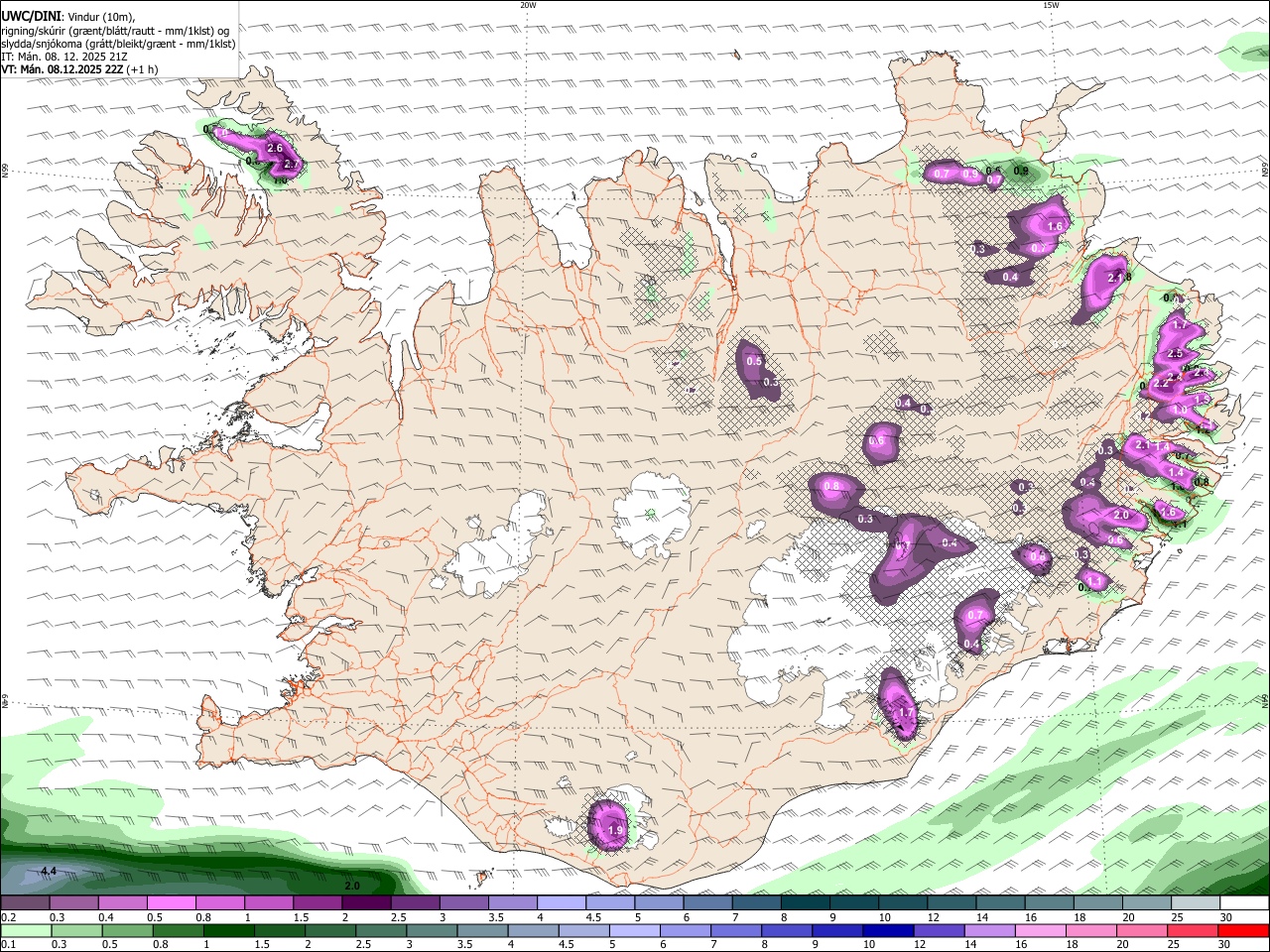Click the snow swatch between 14 and 16

[1000, 903]
